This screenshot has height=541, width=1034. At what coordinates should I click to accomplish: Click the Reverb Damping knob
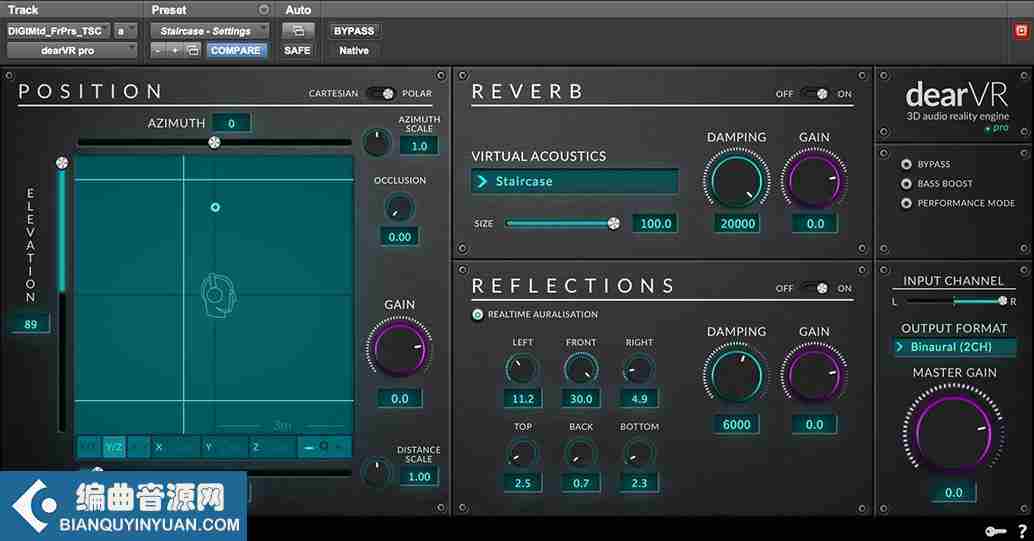click(736, 179)
